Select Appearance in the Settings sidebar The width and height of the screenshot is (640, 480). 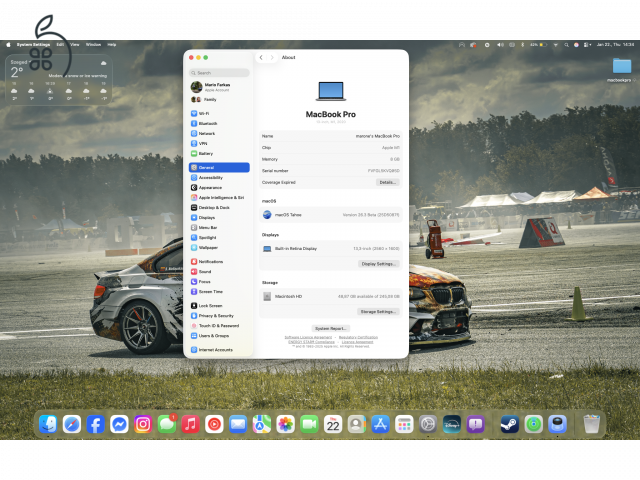point(219,187)
